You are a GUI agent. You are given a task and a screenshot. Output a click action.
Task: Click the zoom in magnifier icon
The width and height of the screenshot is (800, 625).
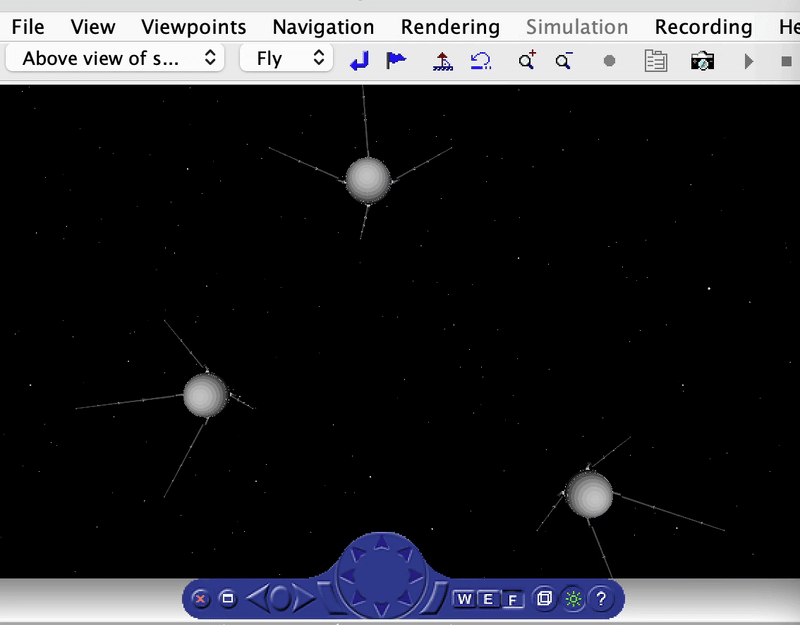[x=527, y=61]
